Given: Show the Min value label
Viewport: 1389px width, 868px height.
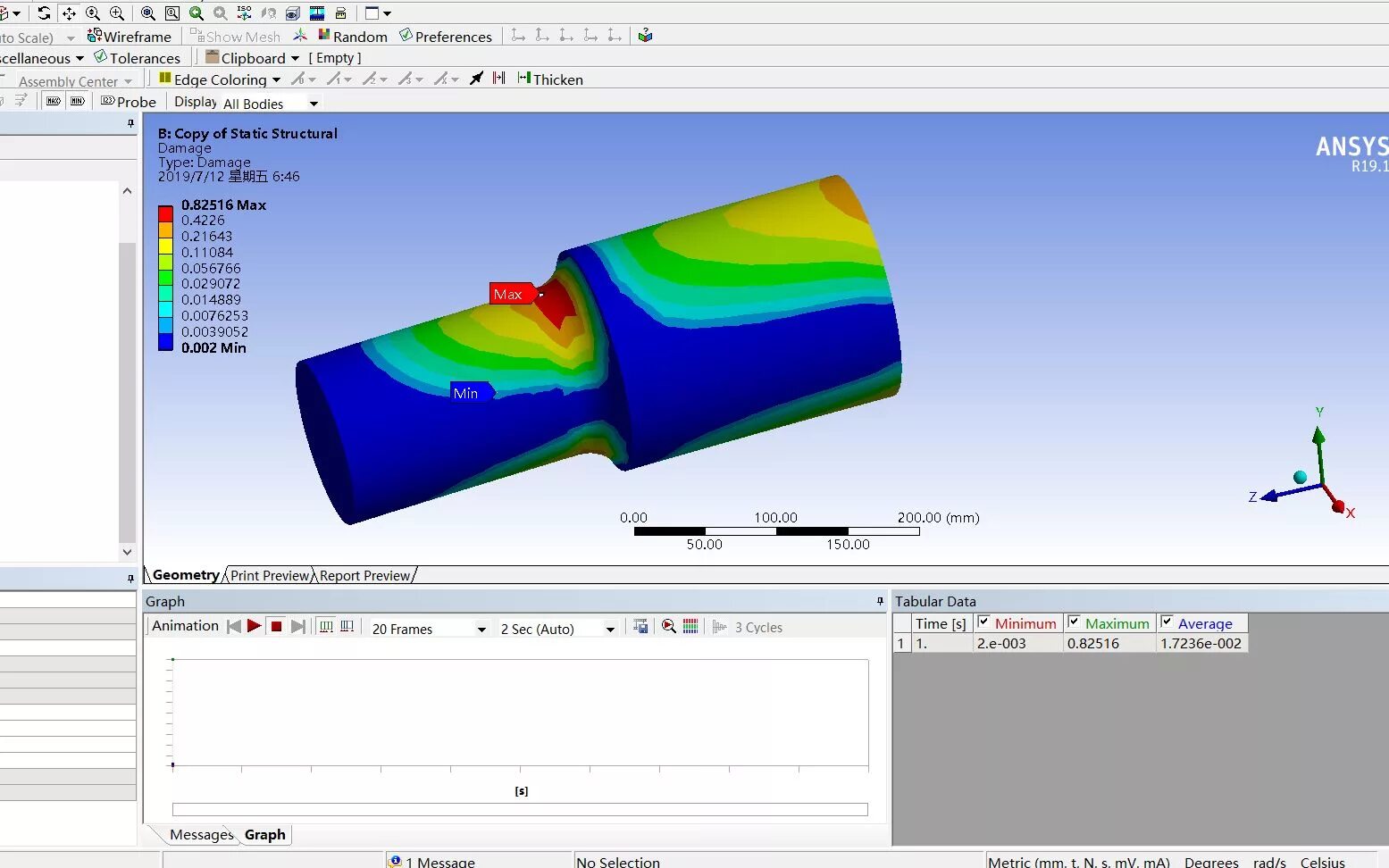Looking at the screenshot, I should [78, 102].
